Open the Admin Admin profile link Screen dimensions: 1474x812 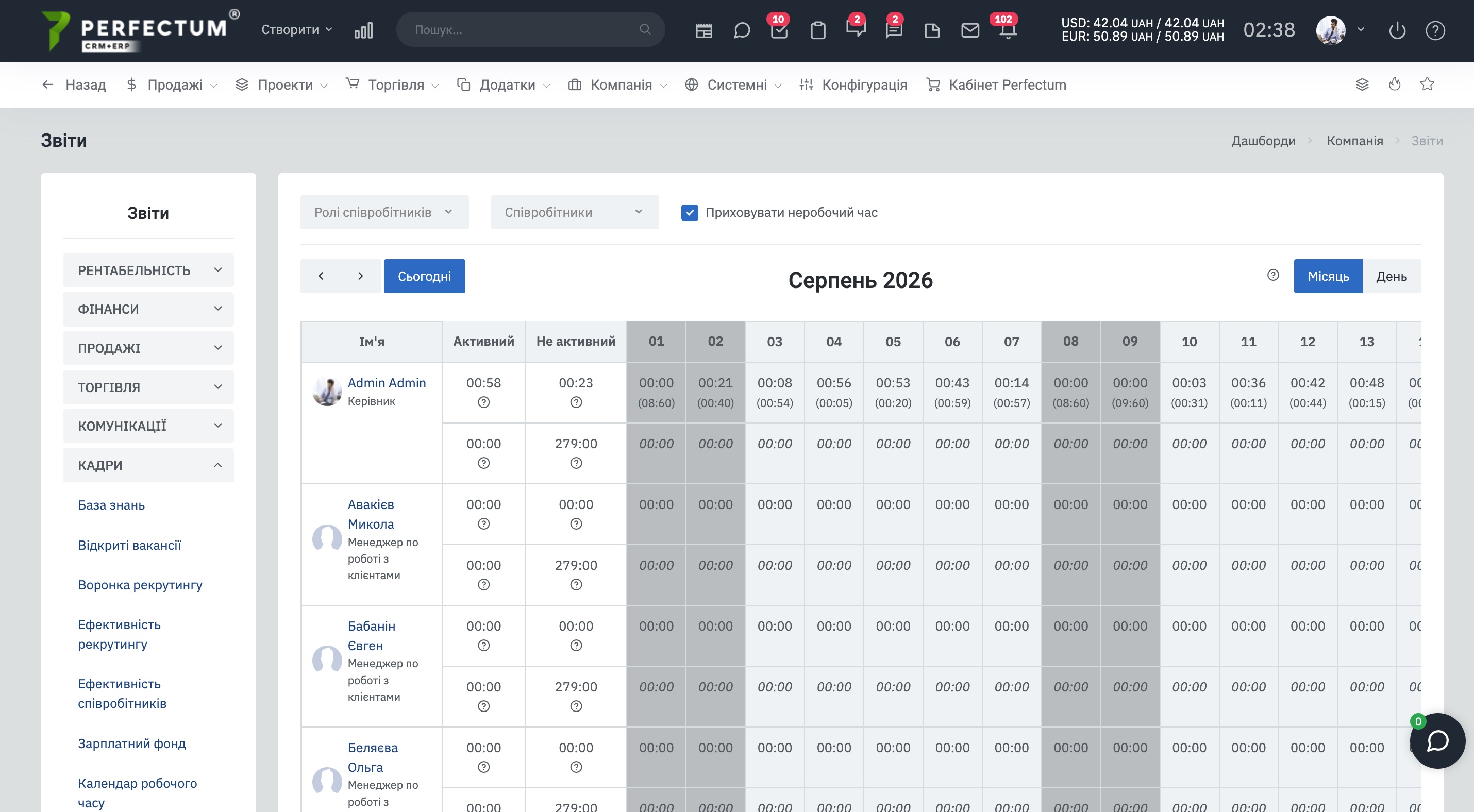point(387,383)
